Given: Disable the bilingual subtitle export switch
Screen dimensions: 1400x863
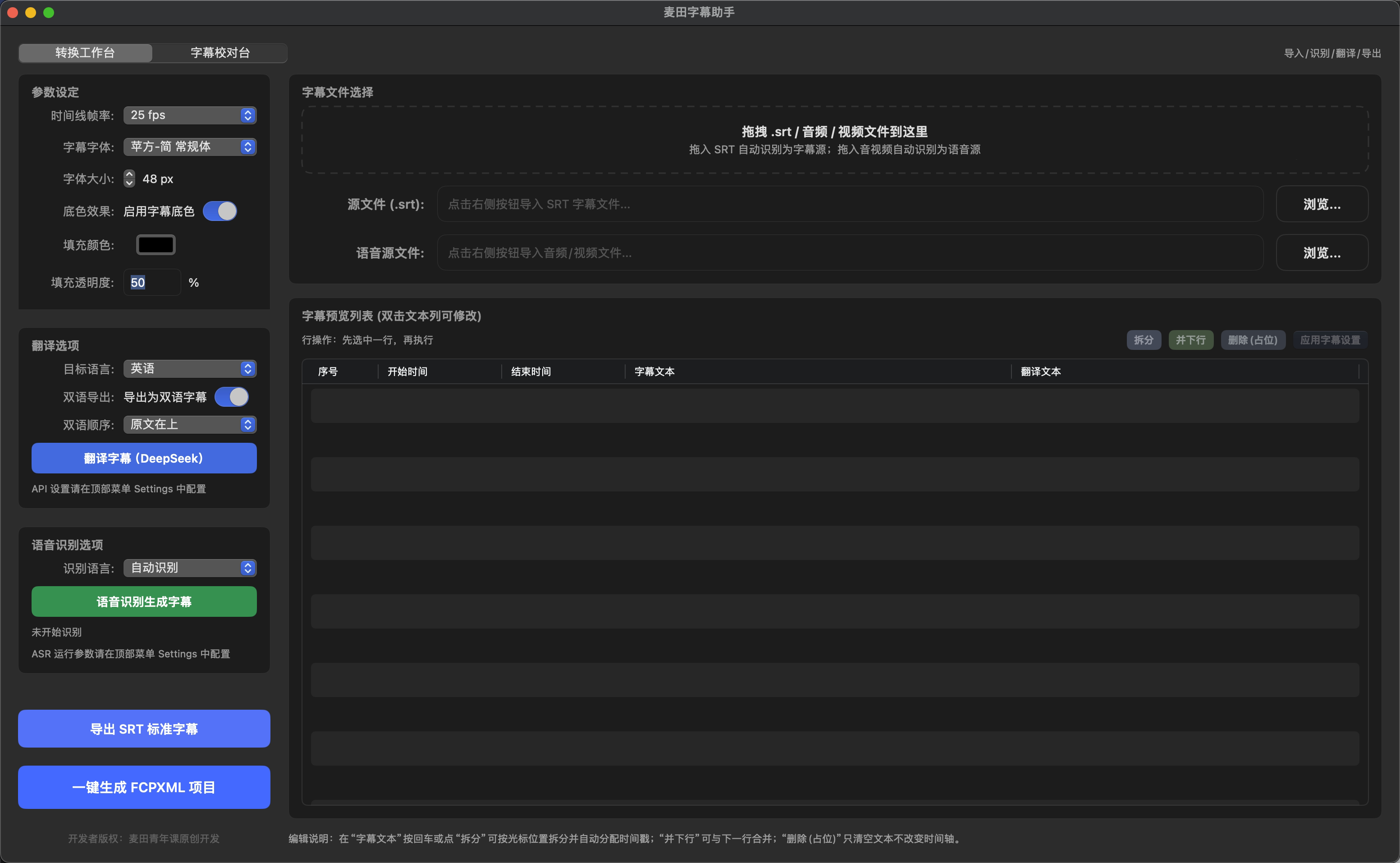Looking at the screenshot, I should pos(232,397).
